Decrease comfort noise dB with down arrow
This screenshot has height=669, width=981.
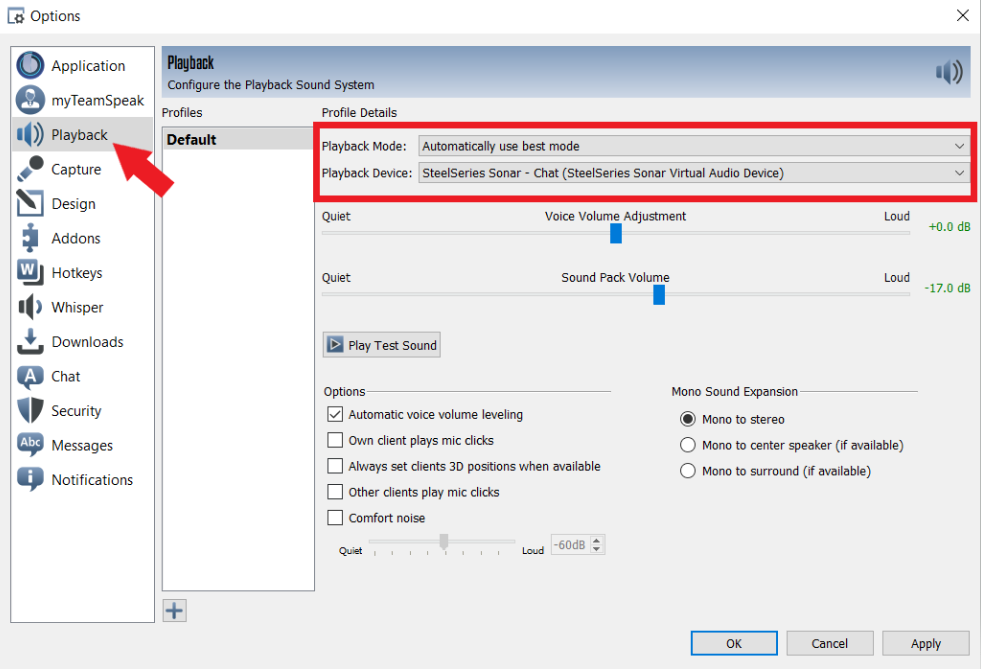pyautogui.click(x=597, y=549)
